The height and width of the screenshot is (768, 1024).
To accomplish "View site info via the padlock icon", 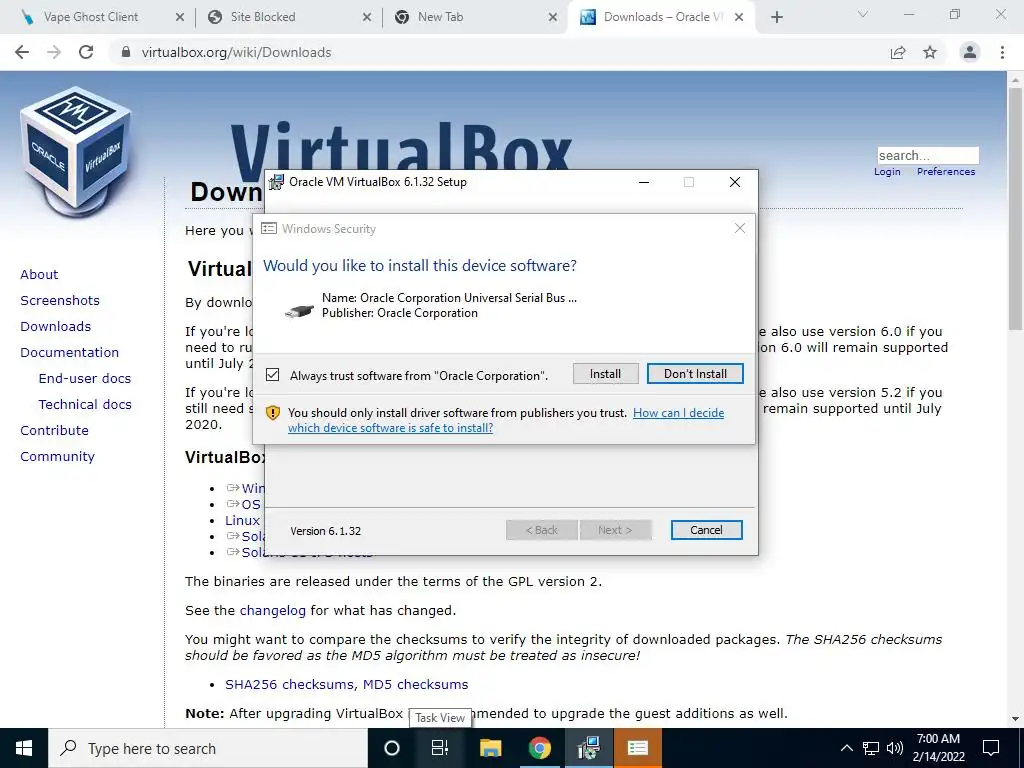I will [126, 52].
